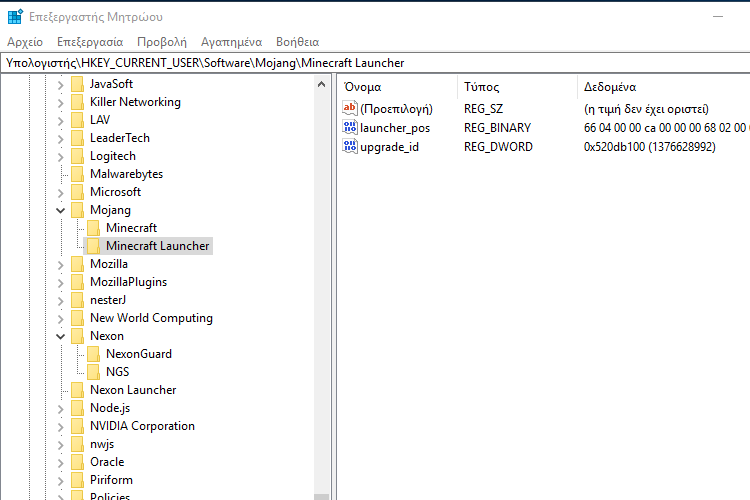Click the NexonGuard folder icon
750x500 pixels.
tap(94, 354)
